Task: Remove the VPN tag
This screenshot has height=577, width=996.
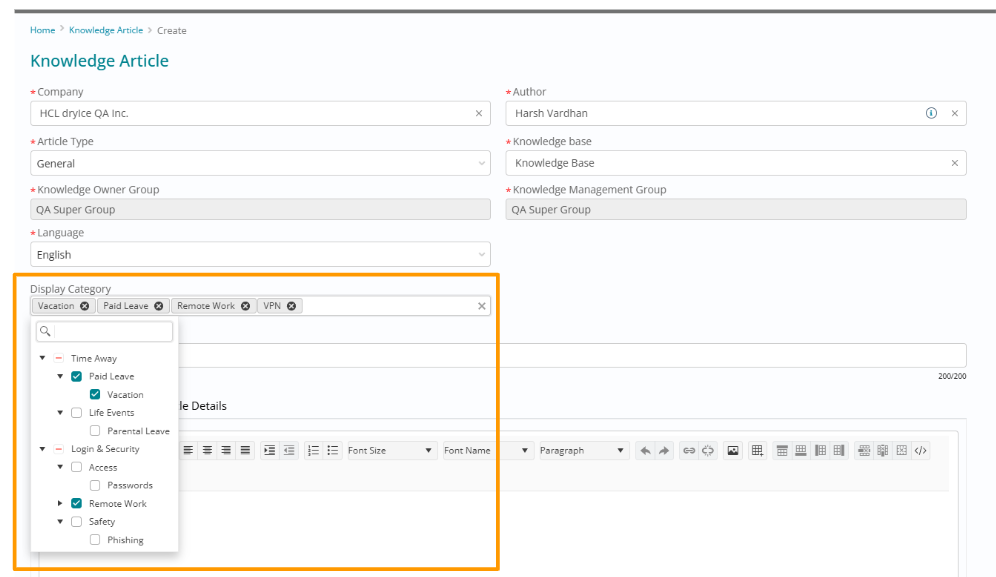Action: point(292,306)
